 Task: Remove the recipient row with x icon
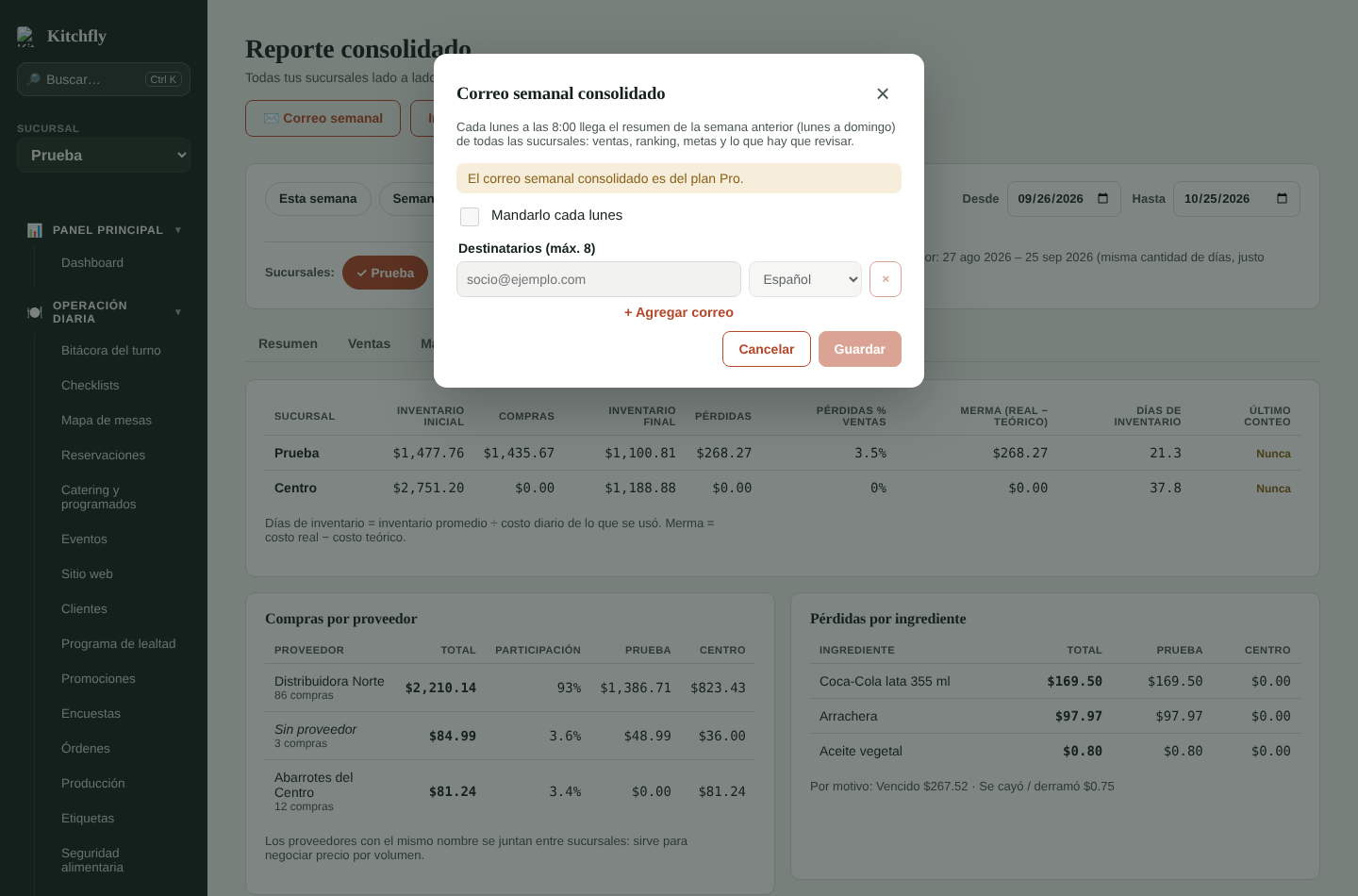tap(886, 279)
